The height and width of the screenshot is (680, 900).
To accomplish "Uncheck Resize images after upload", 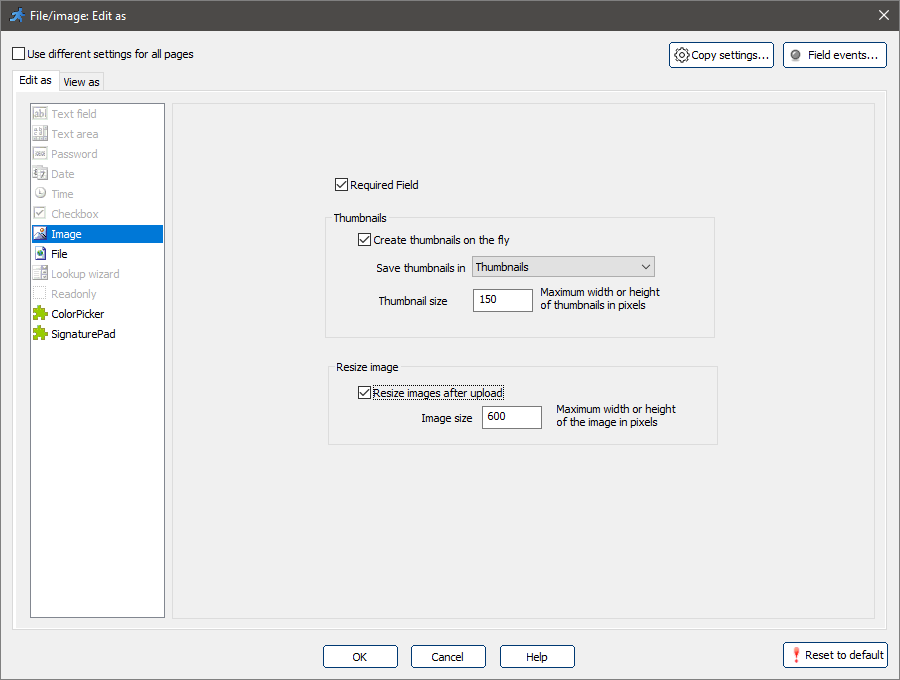I will point(364,393).
